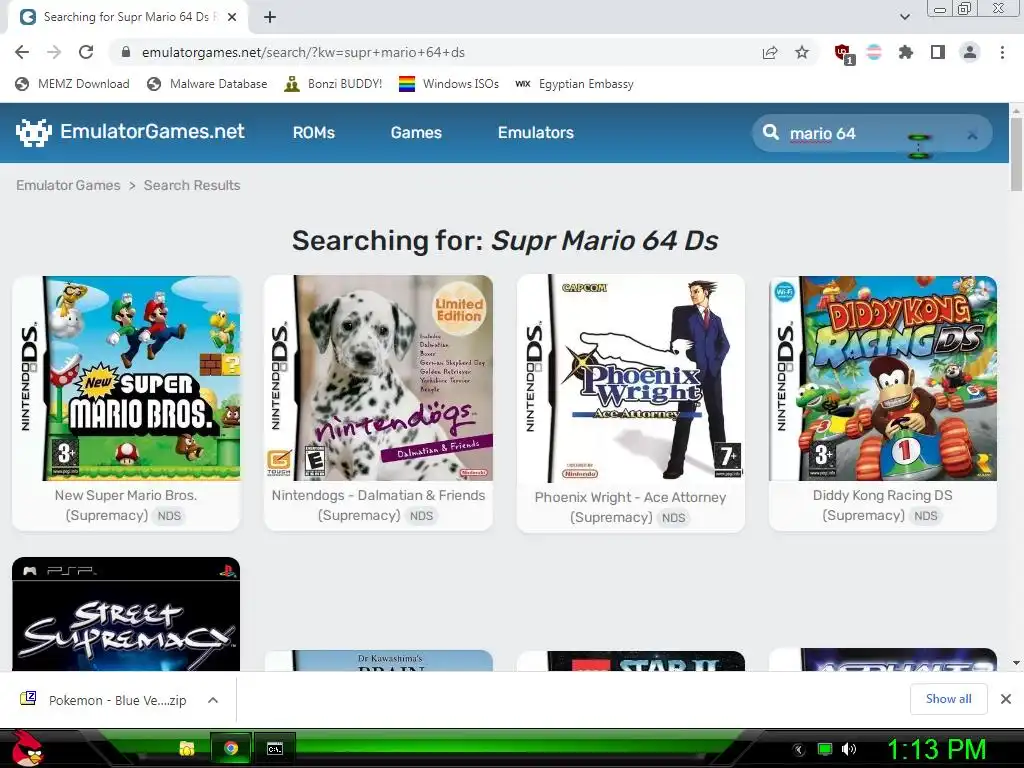This screenshot has height=768, width=1024.
Task: Click the browser forward arrow
Action: [x=54, y=52]
